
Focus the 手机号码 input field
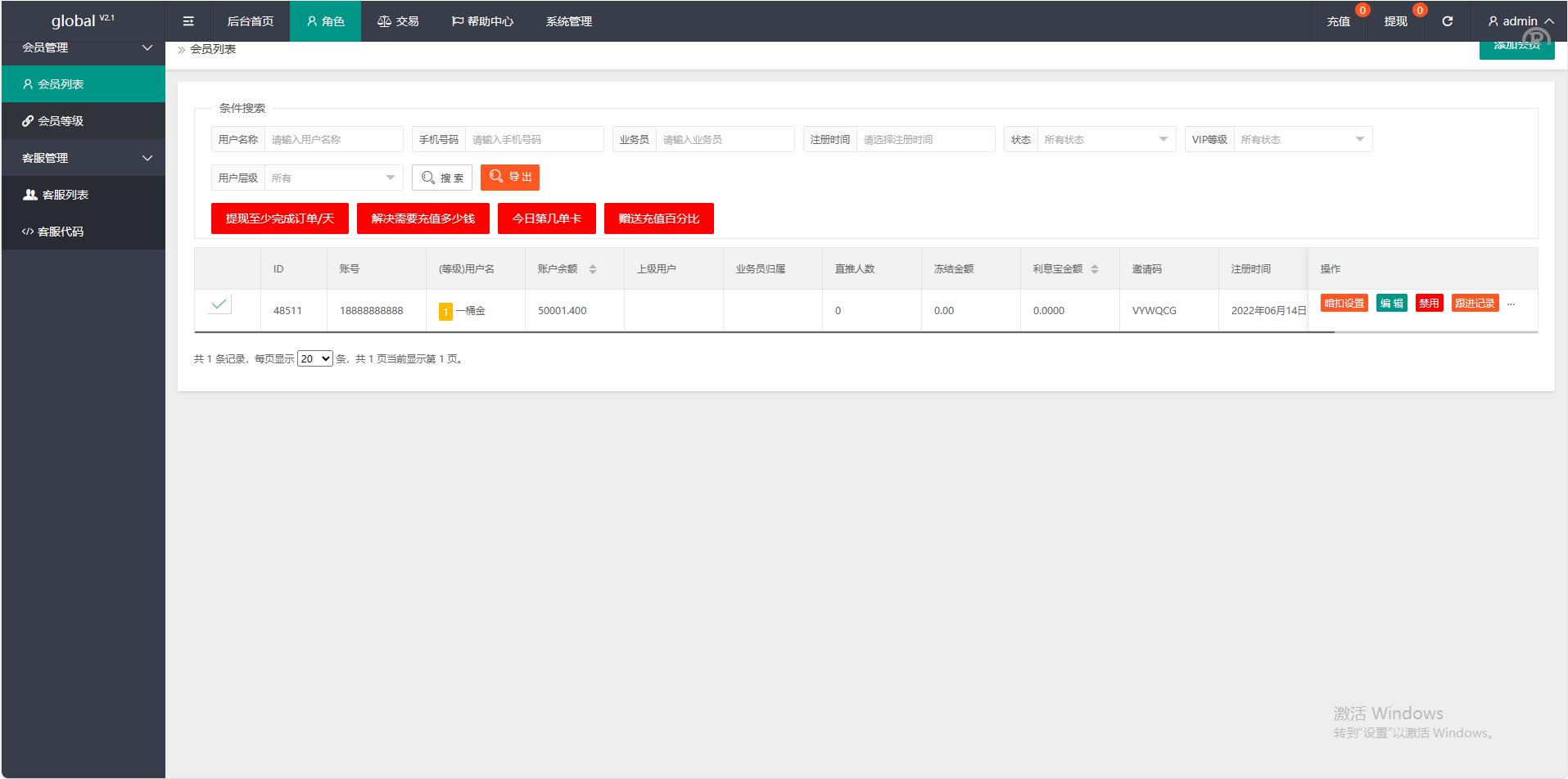coord(534,140)
